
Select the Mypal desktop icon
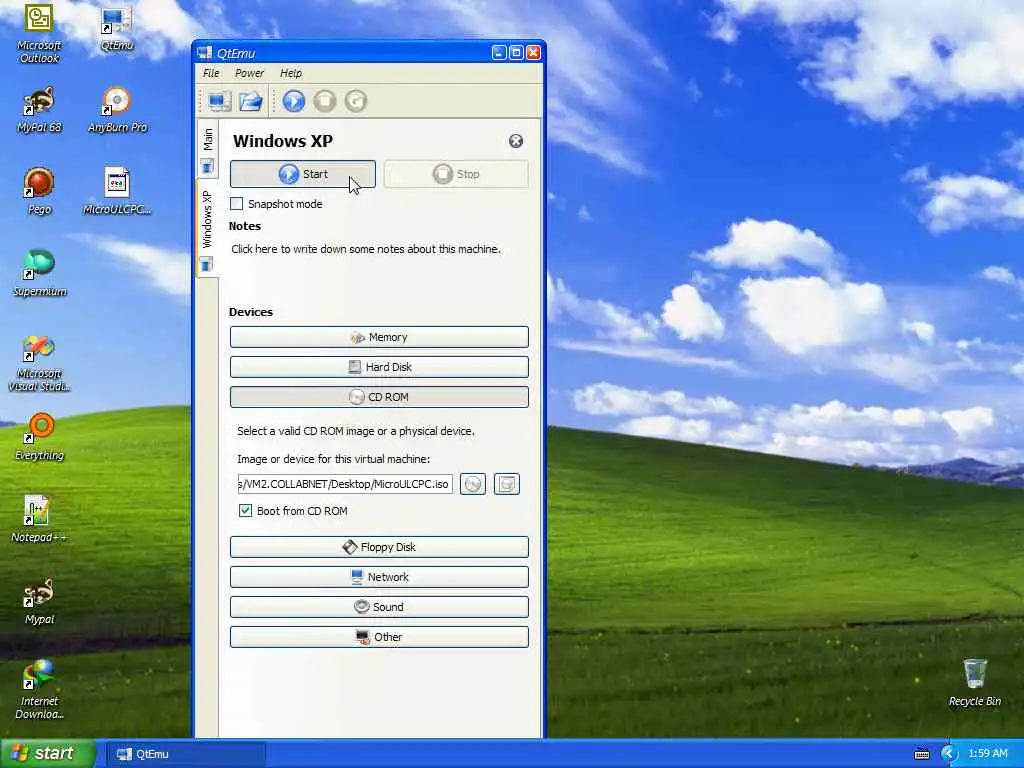39,601
